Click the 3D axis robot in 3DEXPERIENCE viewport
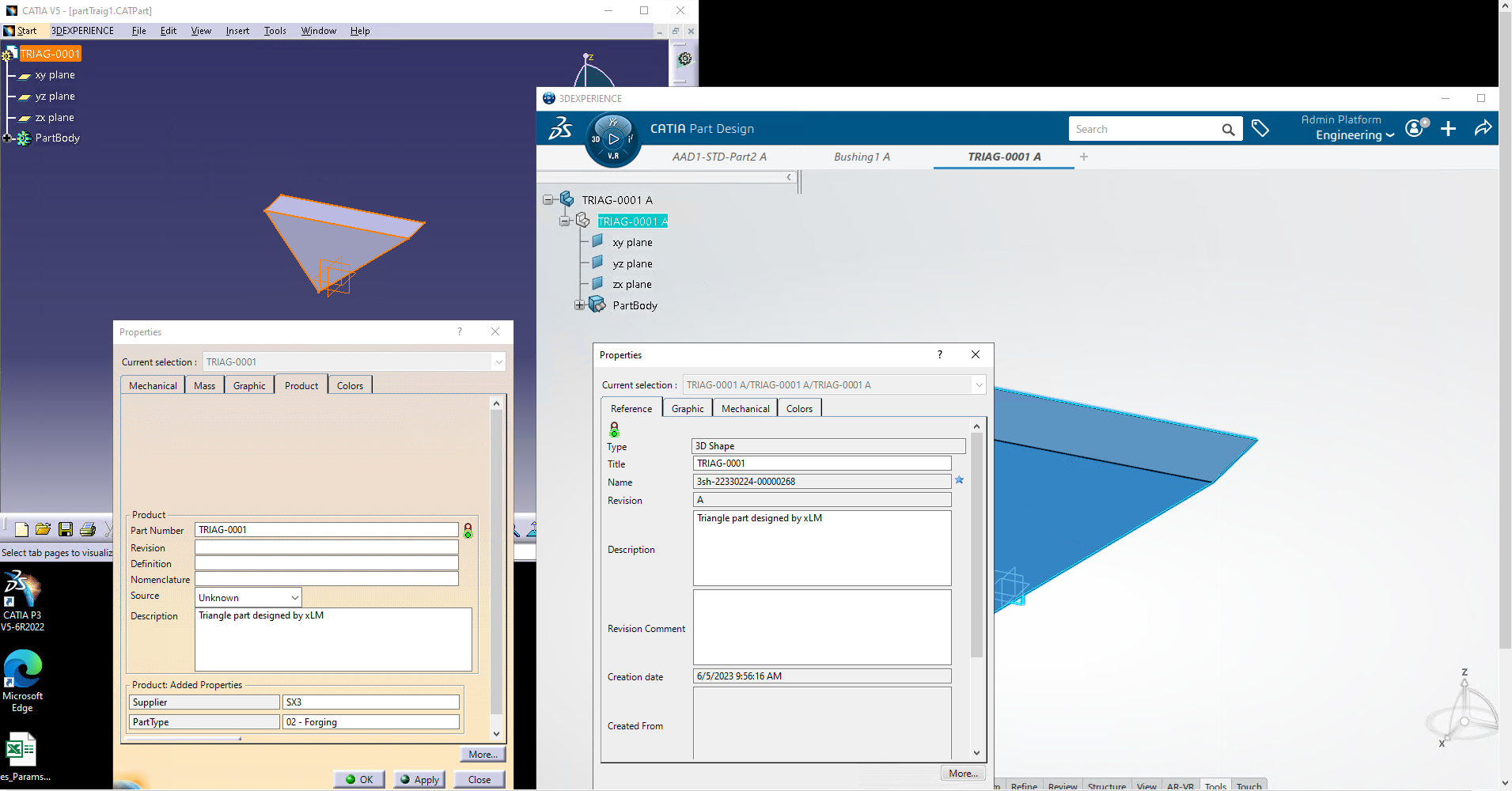1512x791 pixels. click(x=1462, y=710)
